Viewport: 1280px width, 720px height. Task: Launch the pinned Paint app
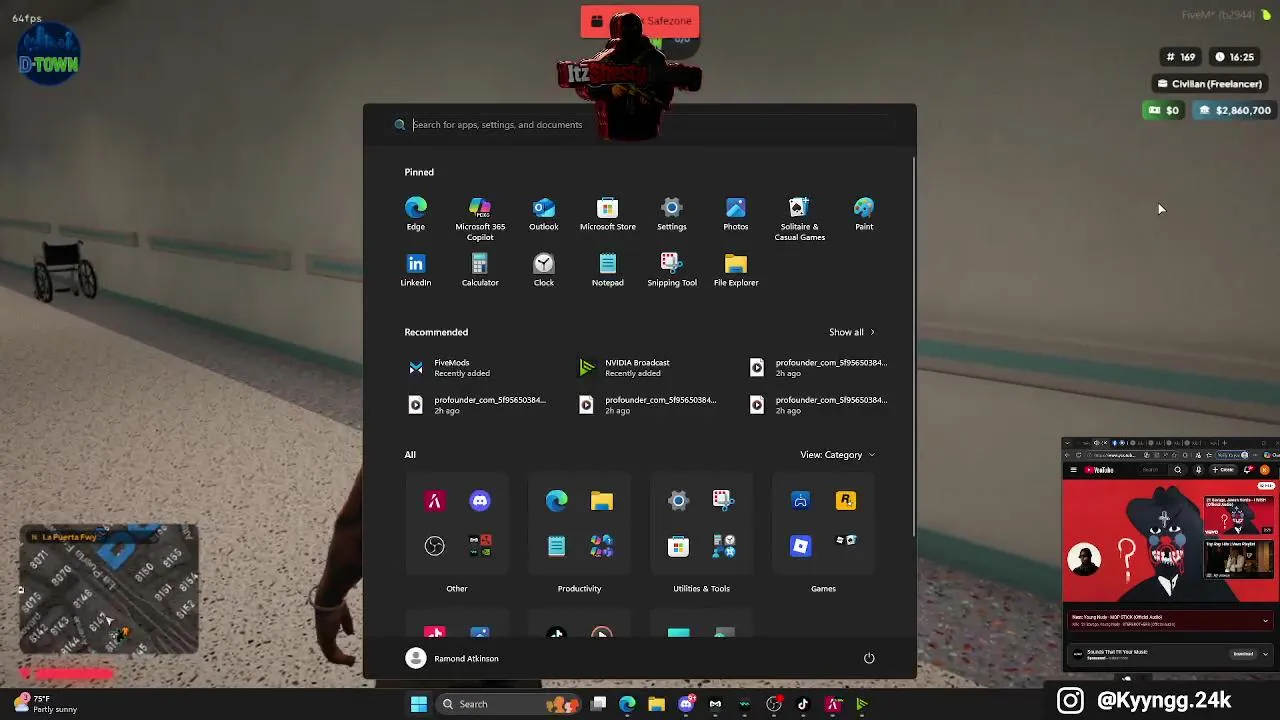[x=864, y=213]
